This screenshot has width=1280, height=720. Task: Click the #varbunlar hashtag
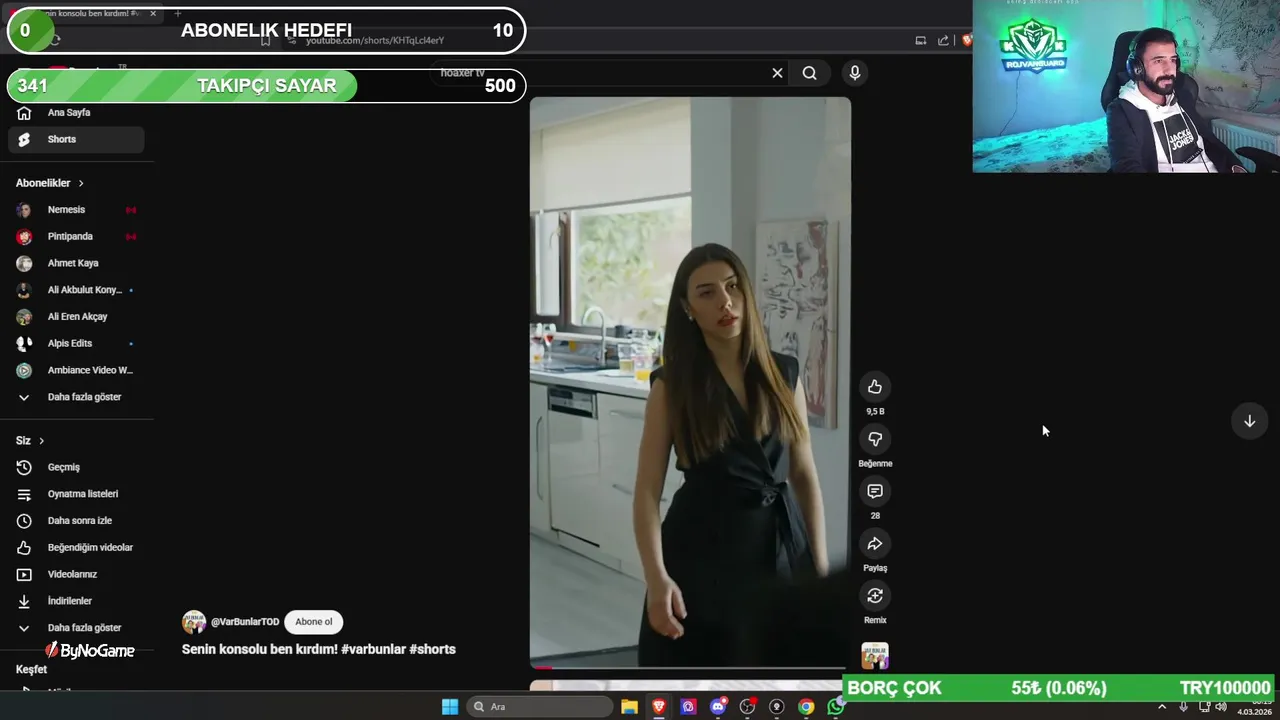click(x=373, y=649)
